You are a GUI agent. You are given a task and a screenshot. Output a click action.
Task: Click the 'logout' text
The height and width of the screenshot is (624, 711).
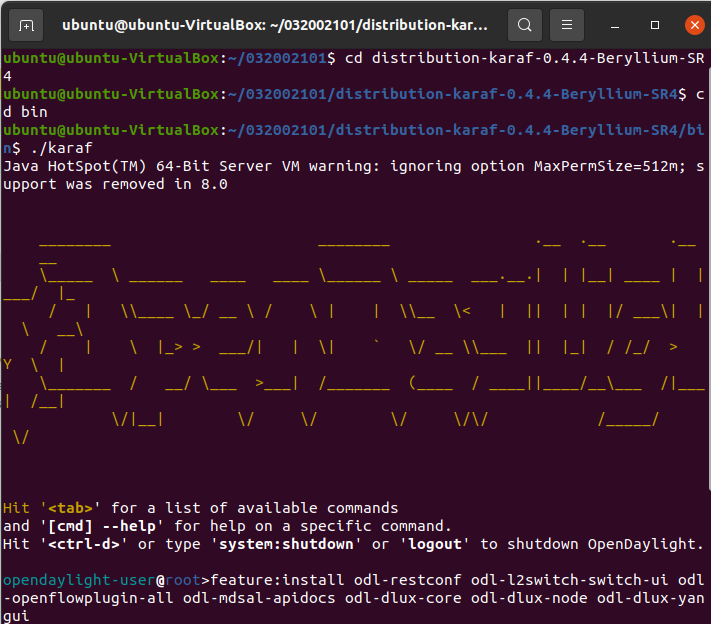coord(435,544)
